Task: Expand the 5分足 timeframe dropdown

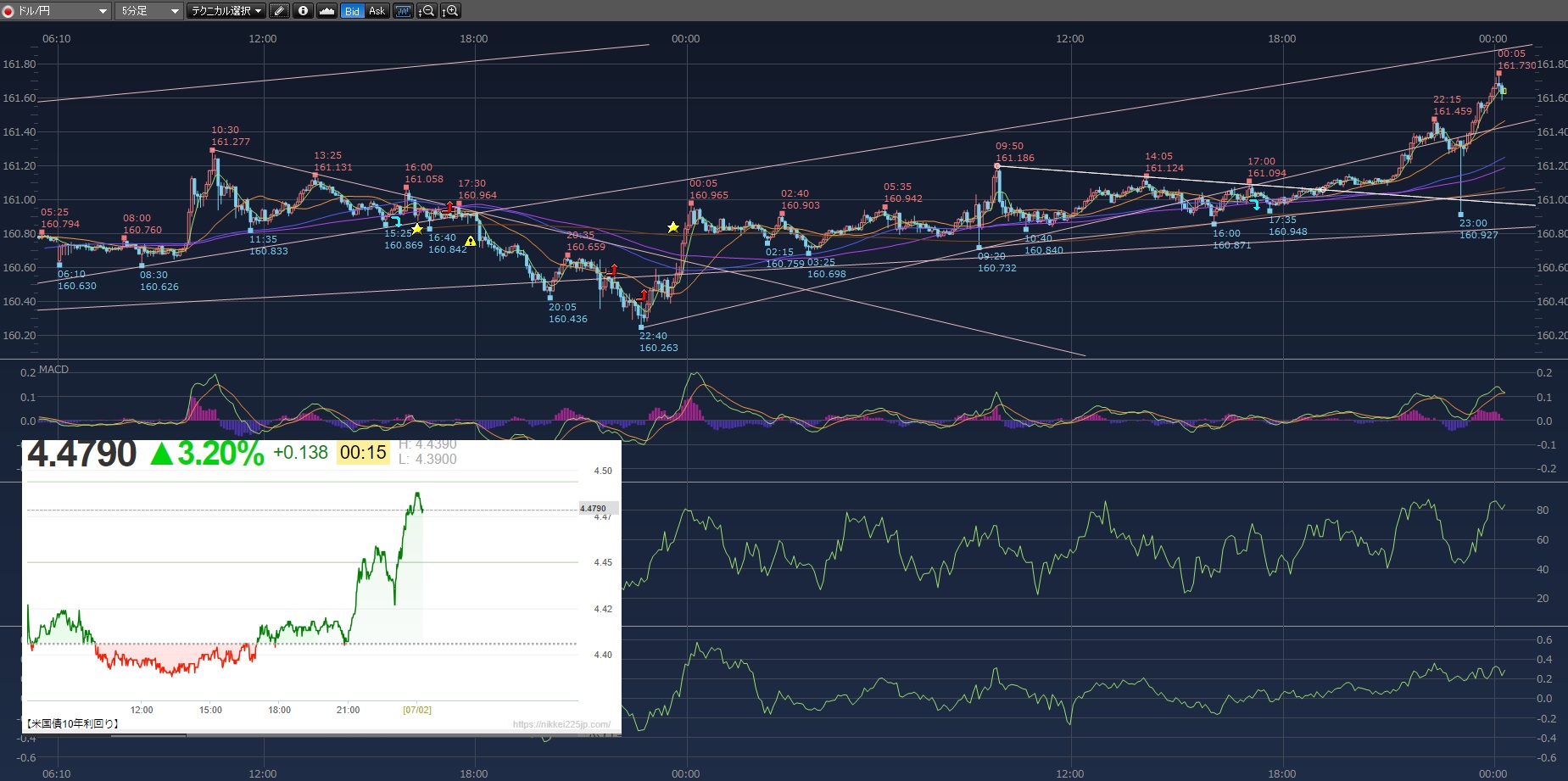Action: pos(175,11)
